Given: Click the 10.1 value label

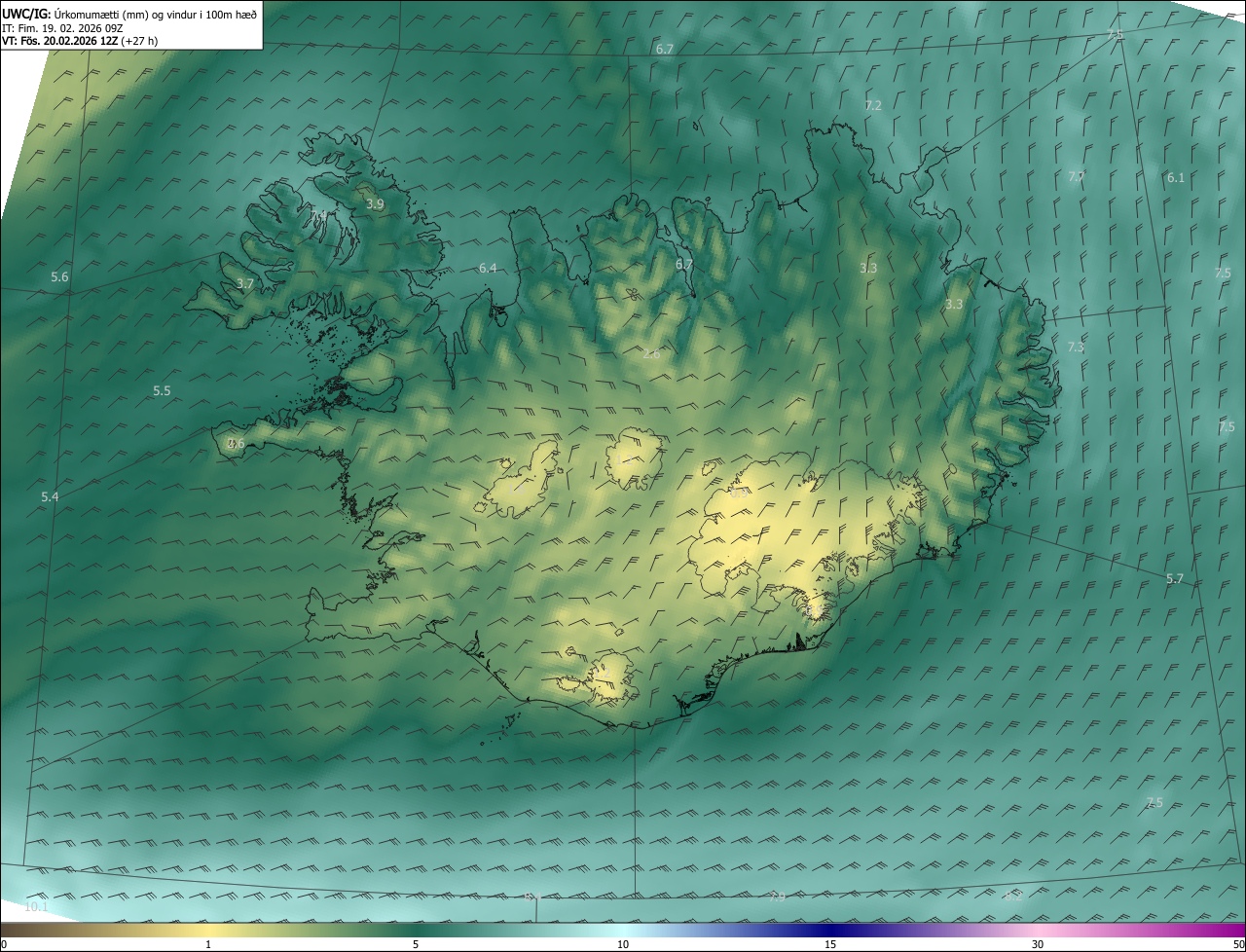Looking at the screenshot, I should pyautogui.click(x=36, y=907).
